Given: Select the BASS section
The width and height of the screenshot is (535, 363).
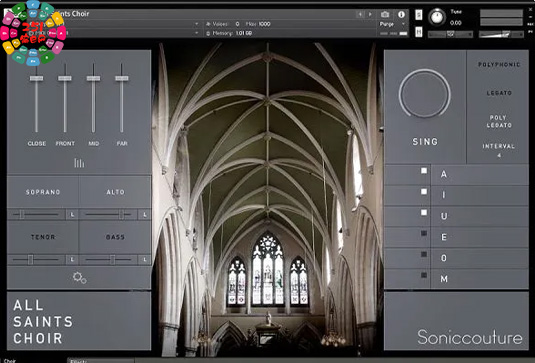Looking at the screenshot, I should (115, 237).
